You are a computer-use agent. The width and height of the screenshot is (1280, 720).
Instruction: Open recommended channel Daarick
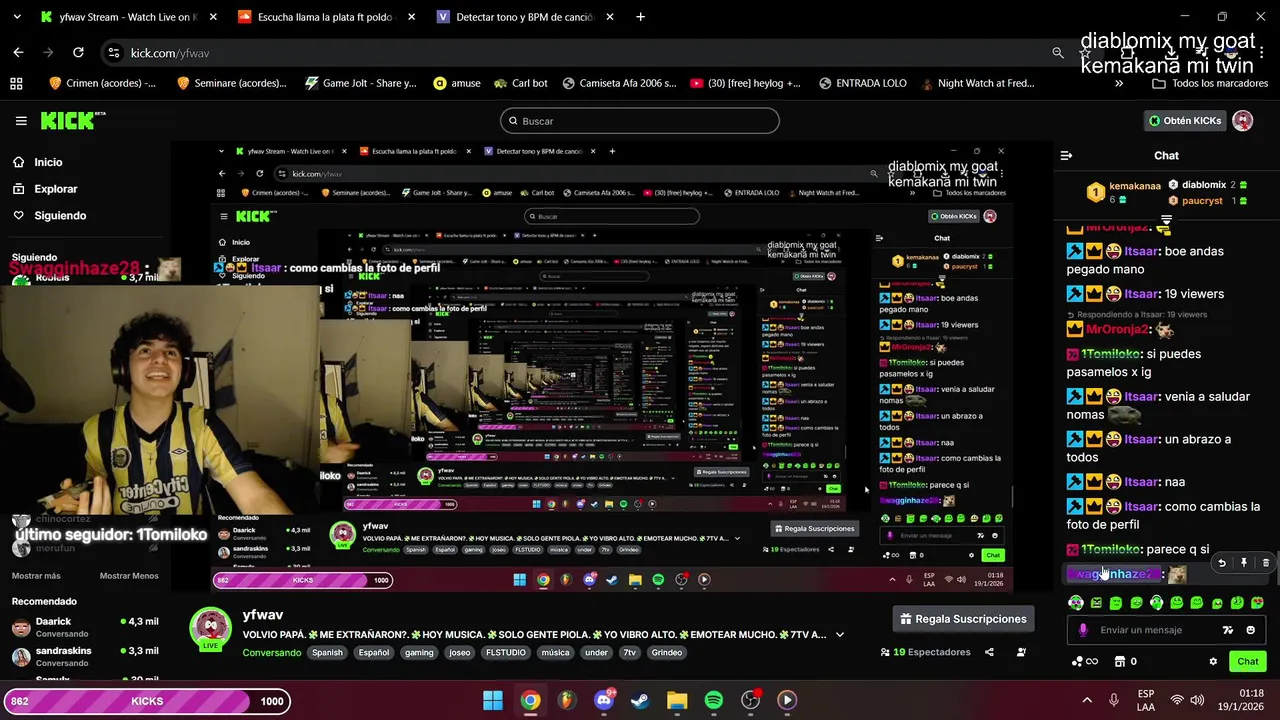point(85,627)
